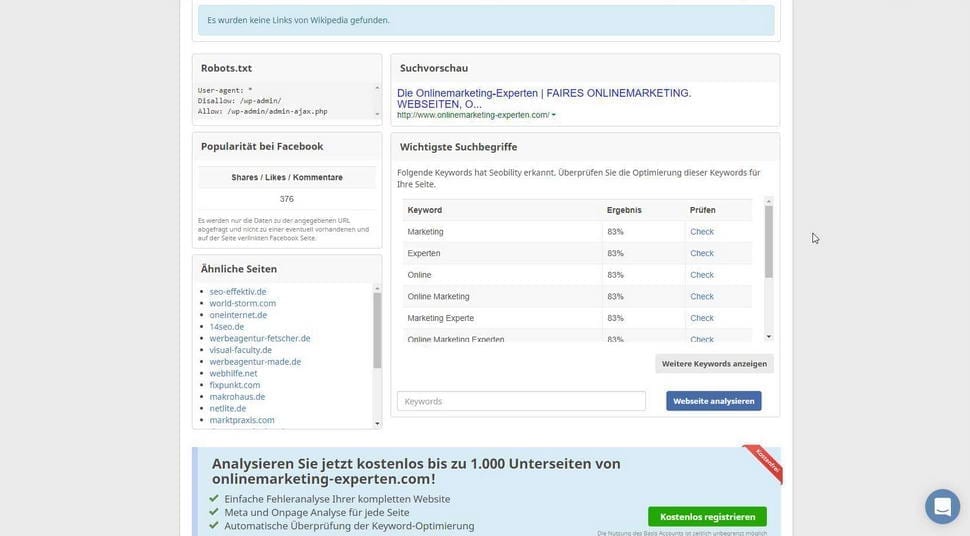Click the down arrow of keyword table scrollbar
Screen dimensions: 970x536
click(769, 336)
